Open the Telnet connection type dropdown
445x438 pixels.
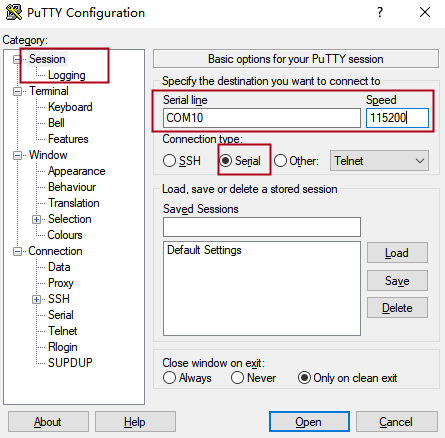[379, 161]
